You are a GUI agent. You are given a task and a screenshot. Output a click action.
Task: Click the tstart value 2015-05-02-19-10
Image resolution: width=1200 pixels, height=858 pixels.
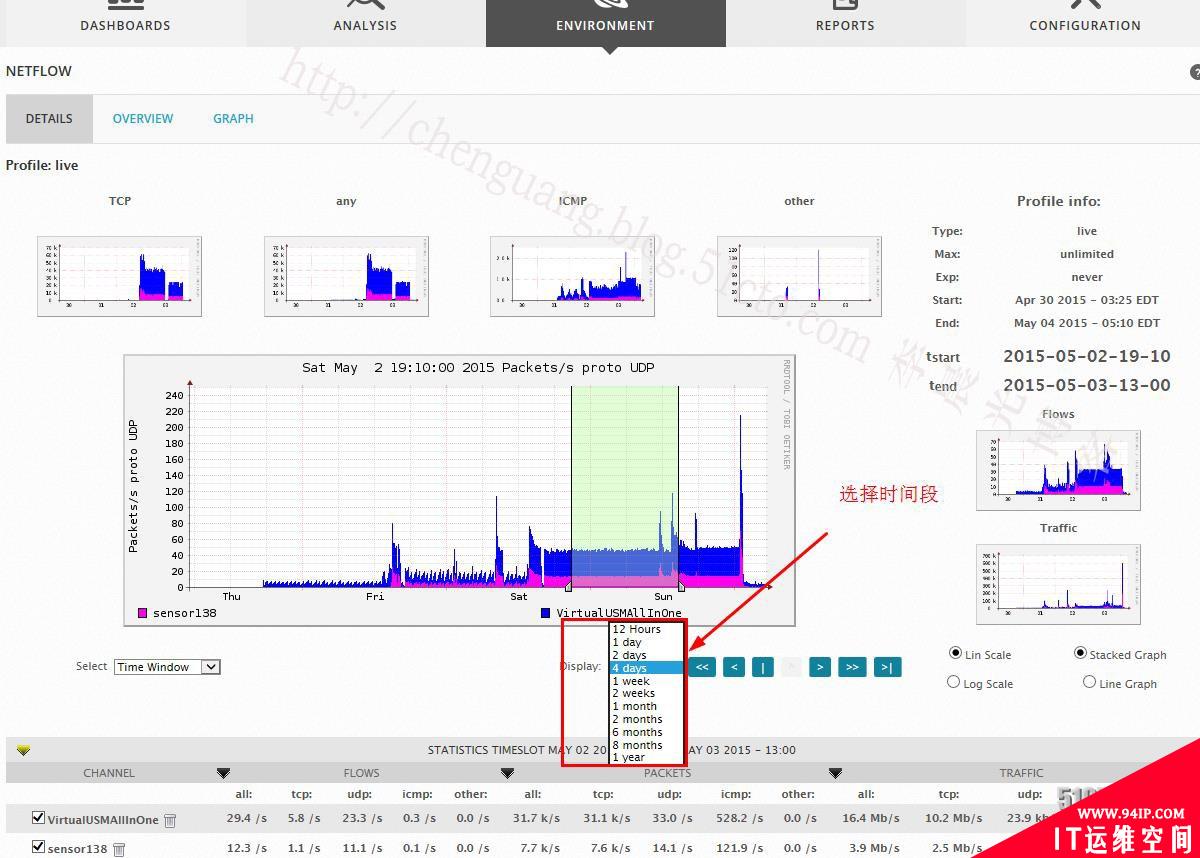[1086, 356]
